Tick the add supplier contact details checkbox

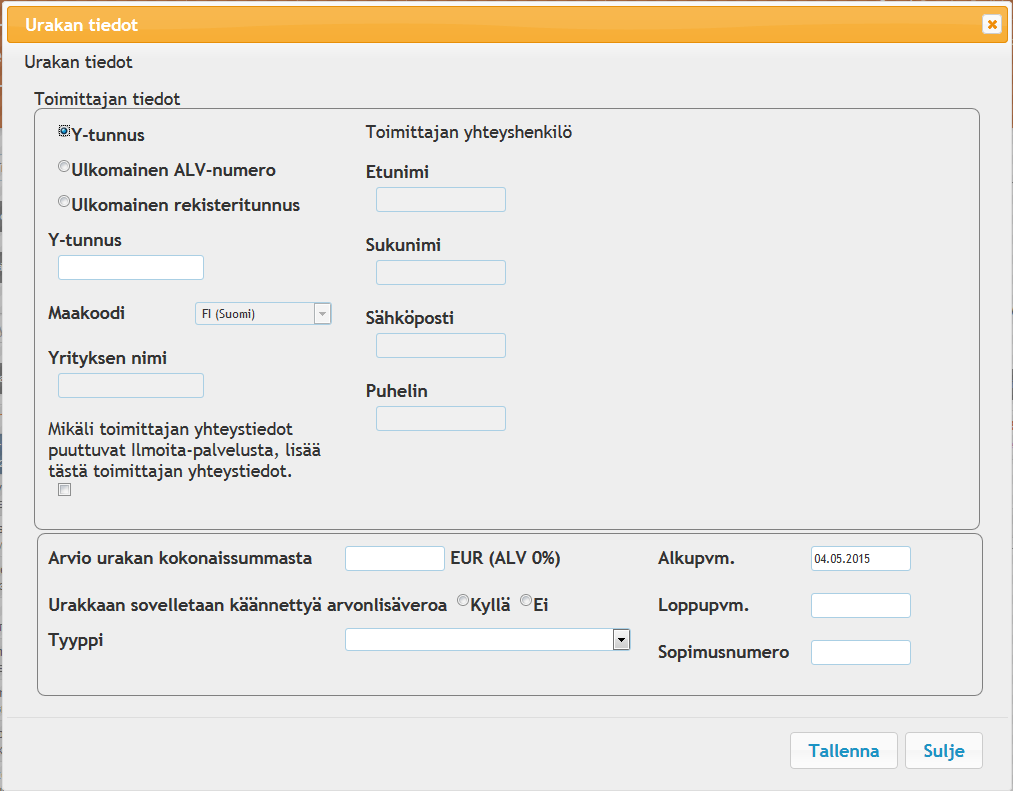coord(65,490)
